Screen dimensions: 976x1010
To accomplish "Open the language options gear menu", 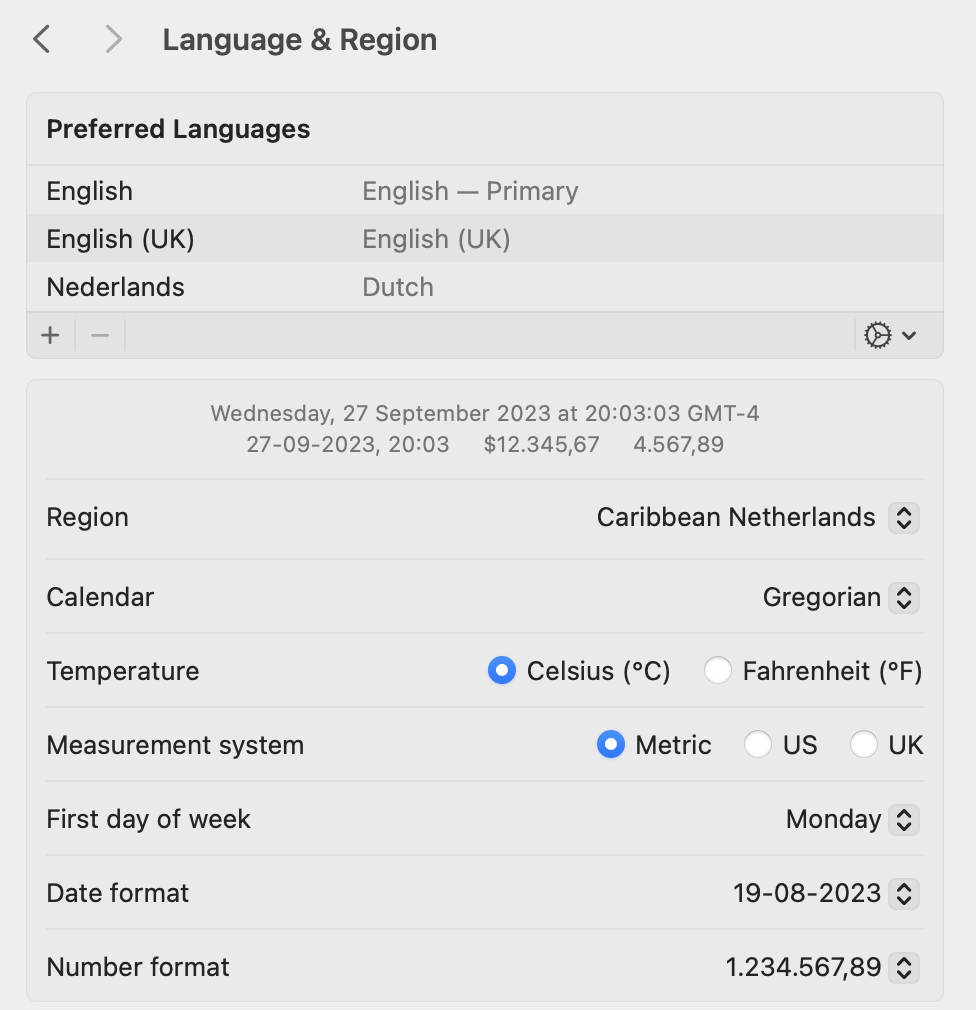I will tap(878, 335).
